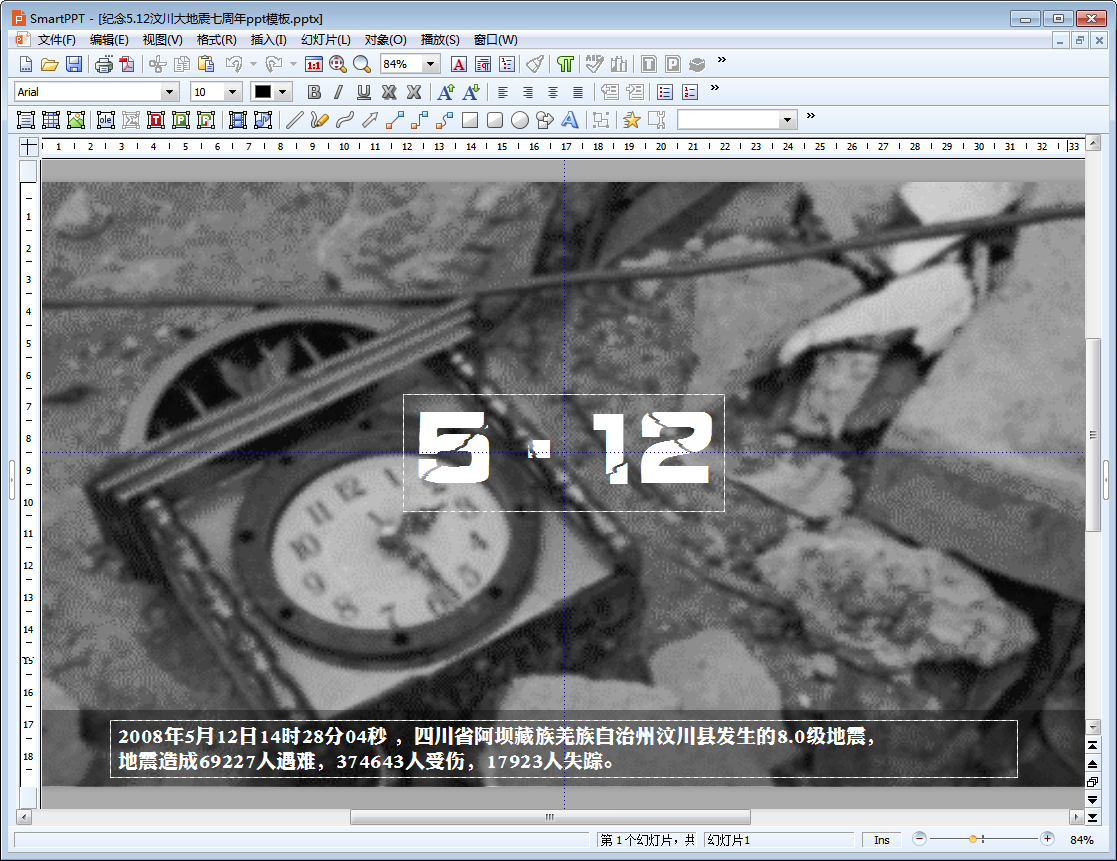Zoom in with the plus button
1117x861 pixels.
point(1047,839)
